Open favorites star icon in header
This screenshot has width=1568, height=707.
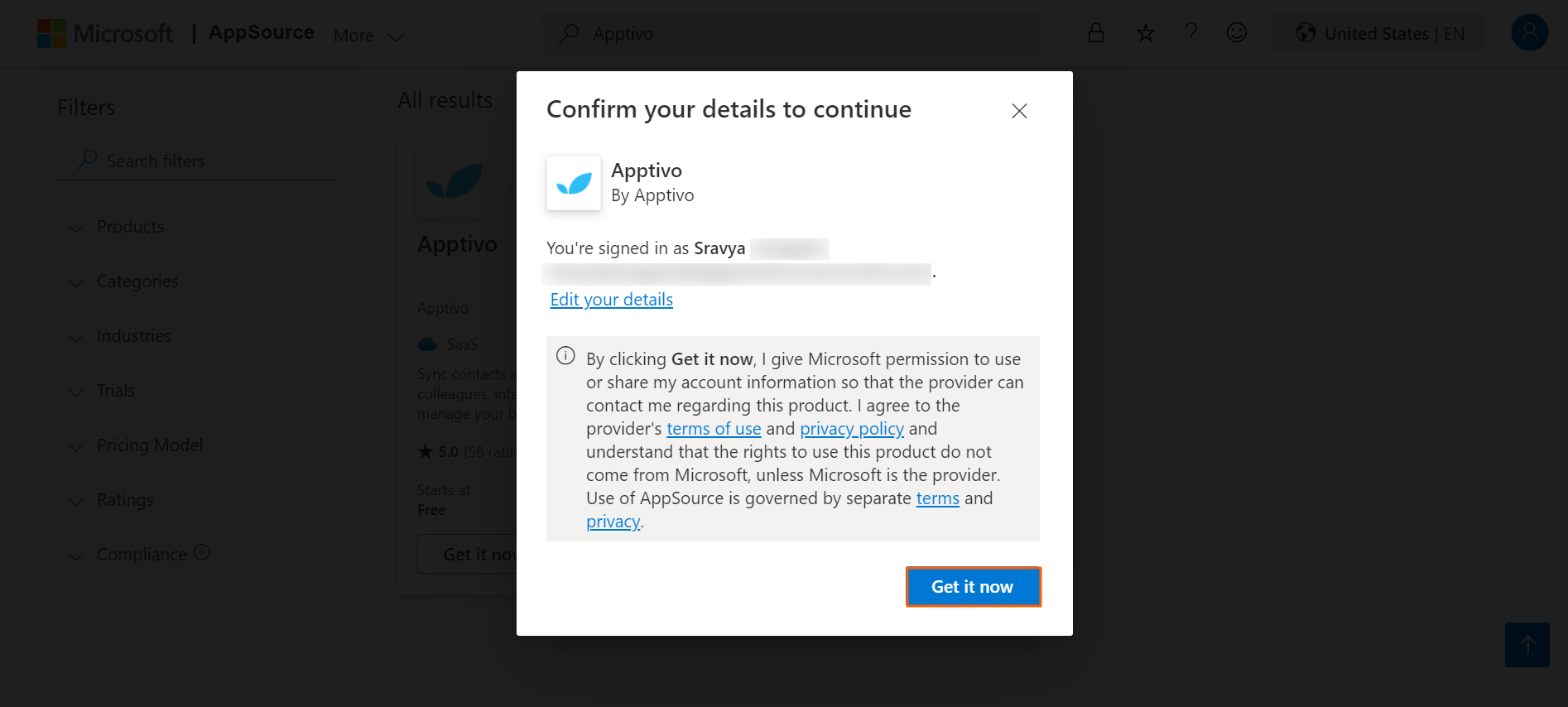click(x=1145, y=33)
